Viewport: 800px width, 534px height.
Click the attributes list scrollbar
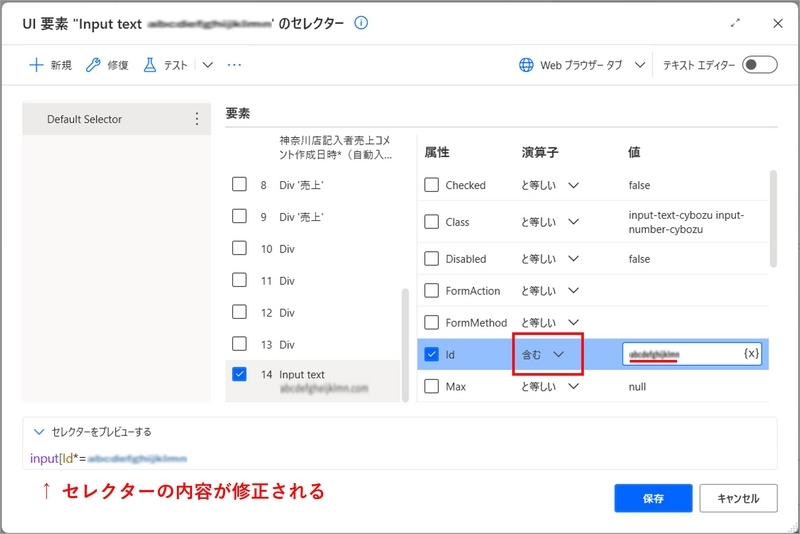click(773, 218)
